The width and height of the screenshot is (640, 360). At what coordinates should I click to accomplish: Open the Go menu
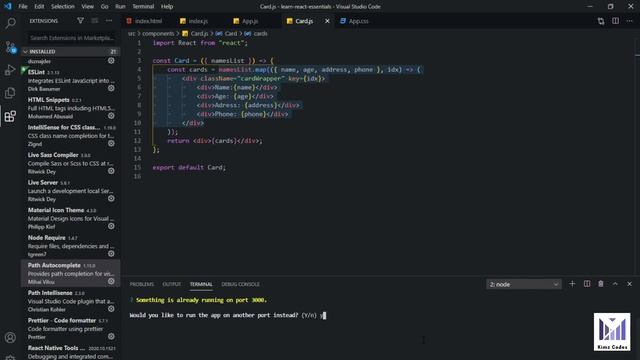(104, 7)
